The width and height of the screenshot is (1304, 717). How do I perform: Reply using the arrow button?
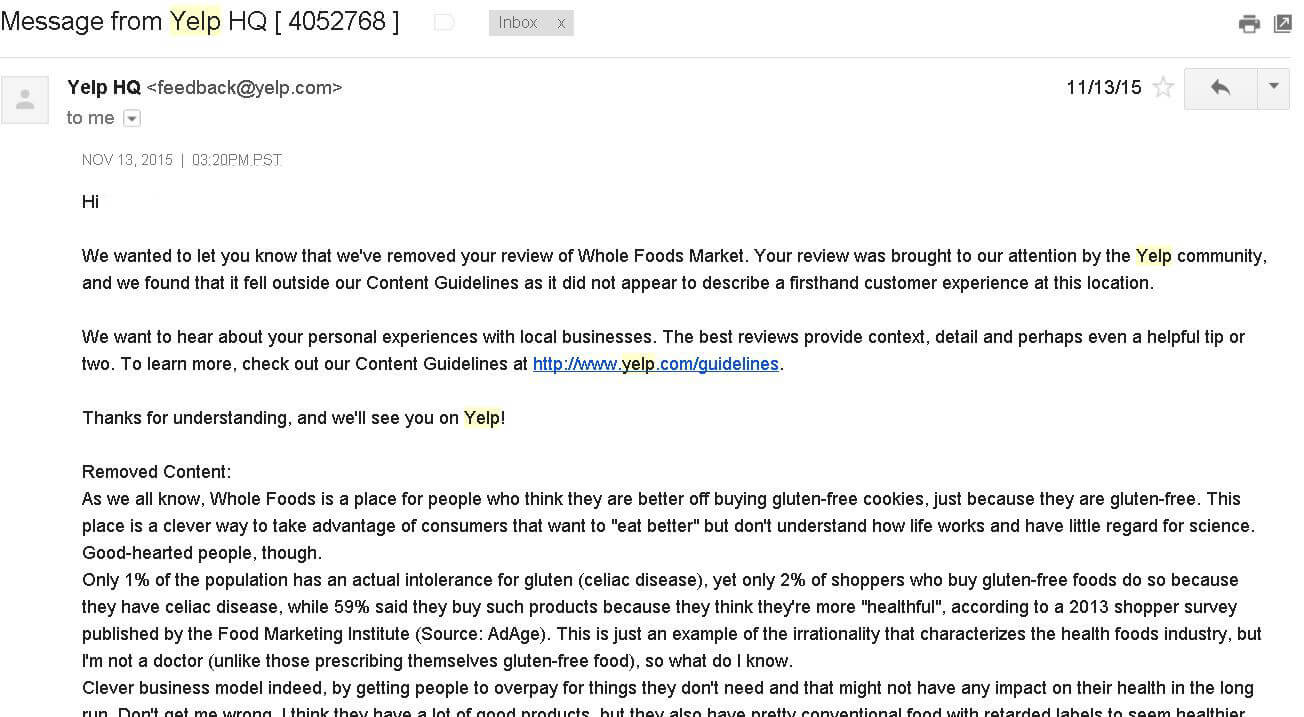(1220, 88)
